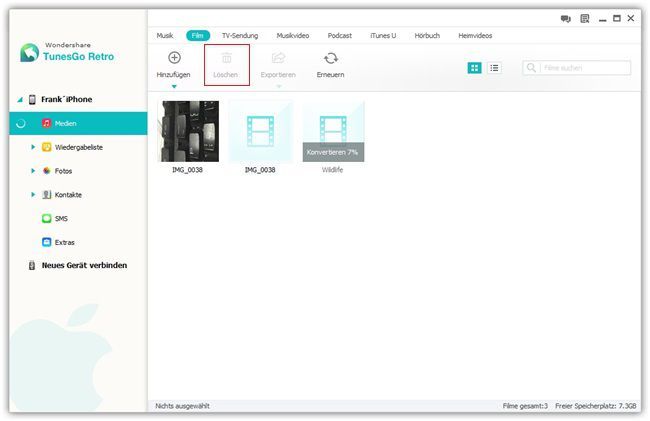Screen dimensions: 650x421
Task: Click the Freier Speicherplatz status text
Action: click(x=596, y=406)
